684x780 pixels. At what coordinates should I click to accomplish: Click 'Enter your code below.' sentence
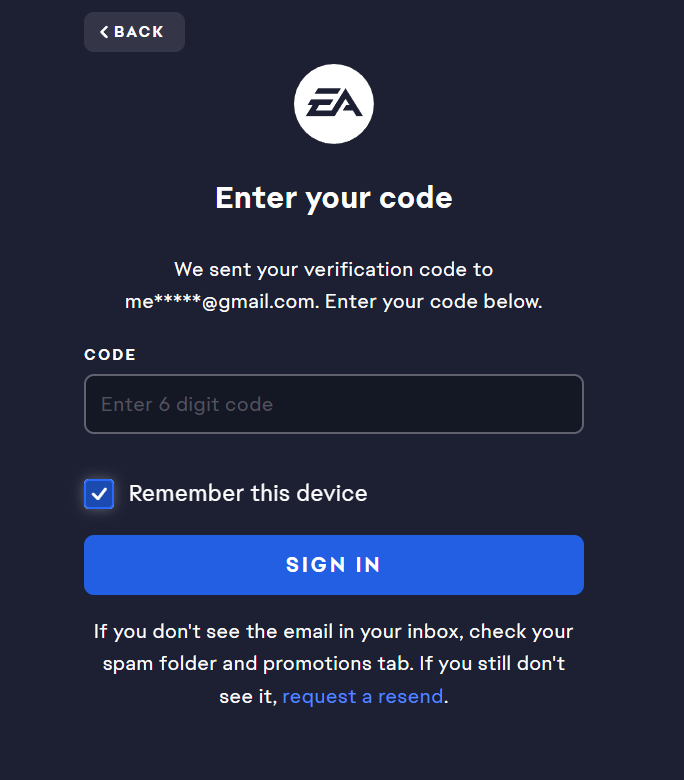[x=433, y=301]
